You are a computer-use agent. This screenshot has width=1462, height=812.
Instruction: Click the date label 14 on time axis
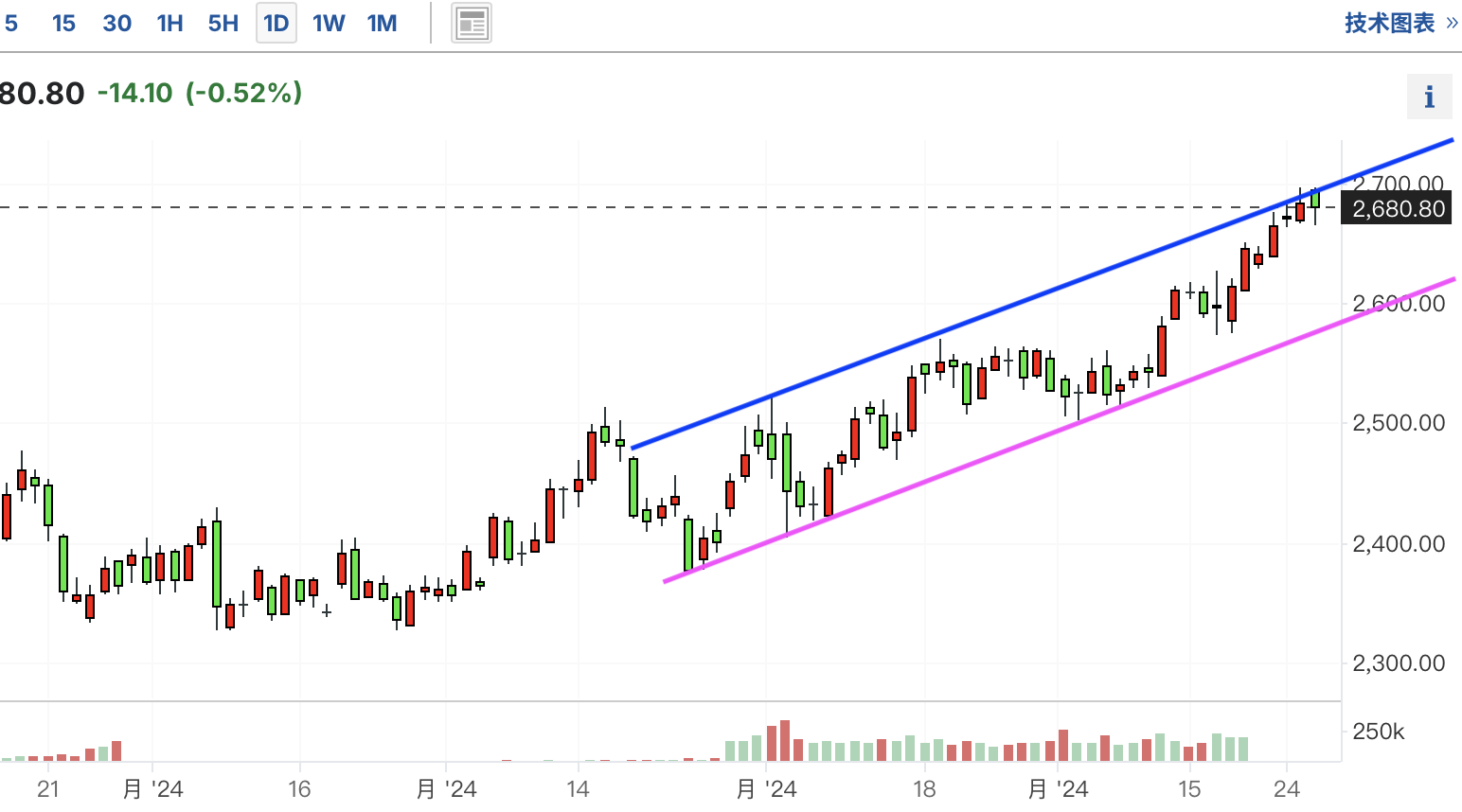point(578,789)
